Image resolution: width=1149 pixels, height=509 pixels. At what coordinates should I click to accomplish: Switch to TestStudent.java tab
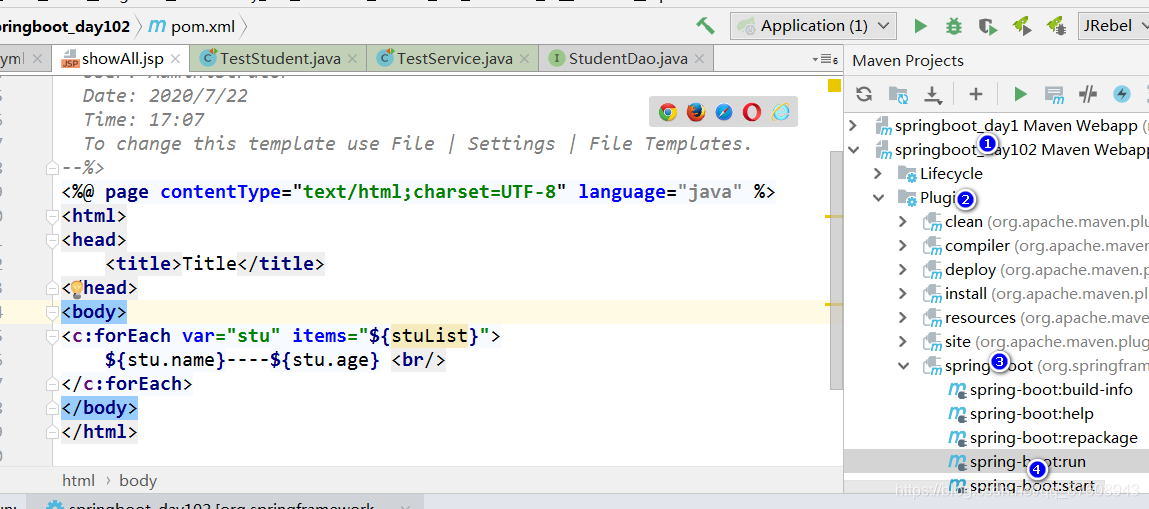tap(280, 59)
